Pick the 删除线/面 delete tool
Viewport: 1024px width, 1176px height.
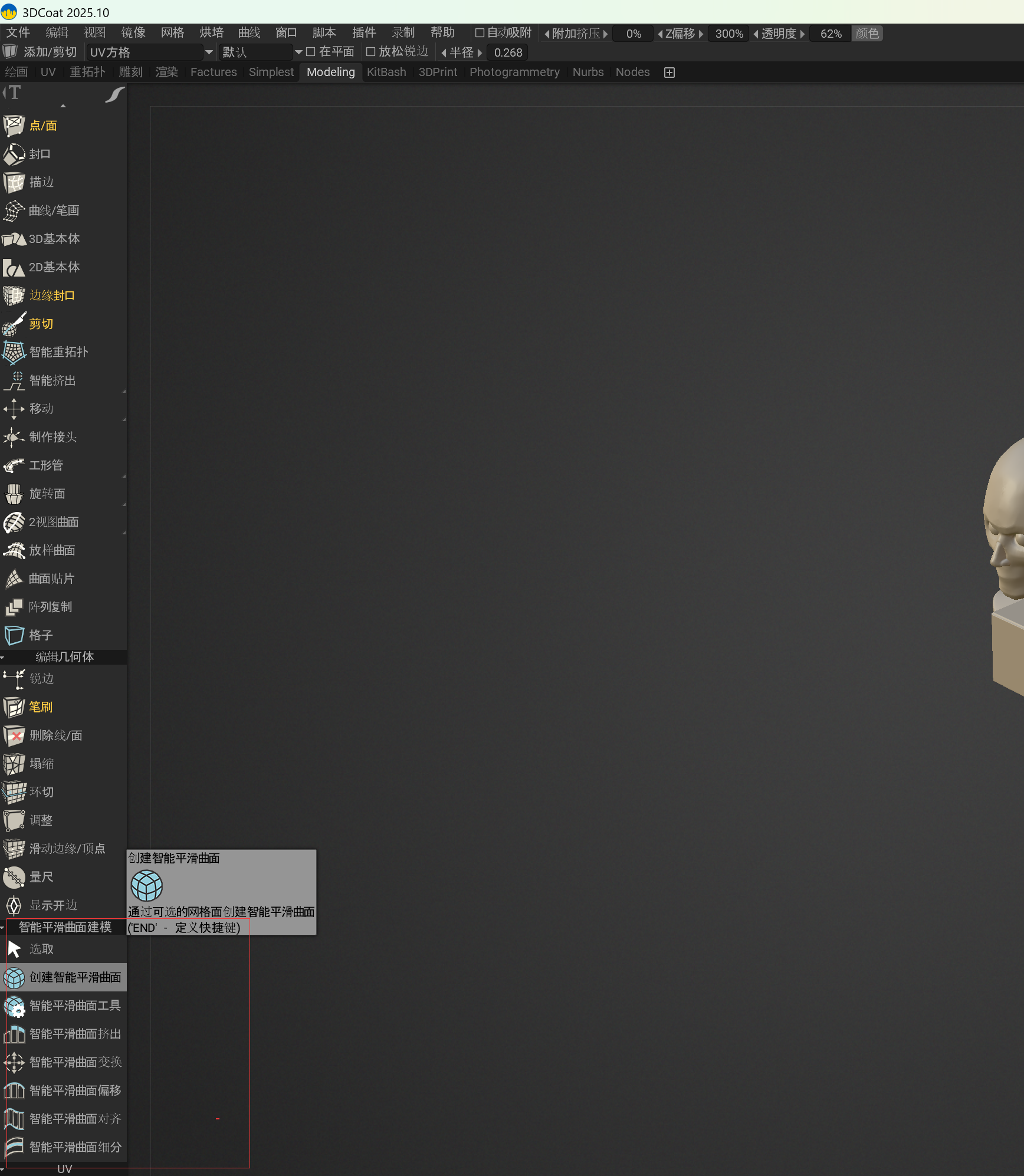pyautogui.click(x=14, y=736)
